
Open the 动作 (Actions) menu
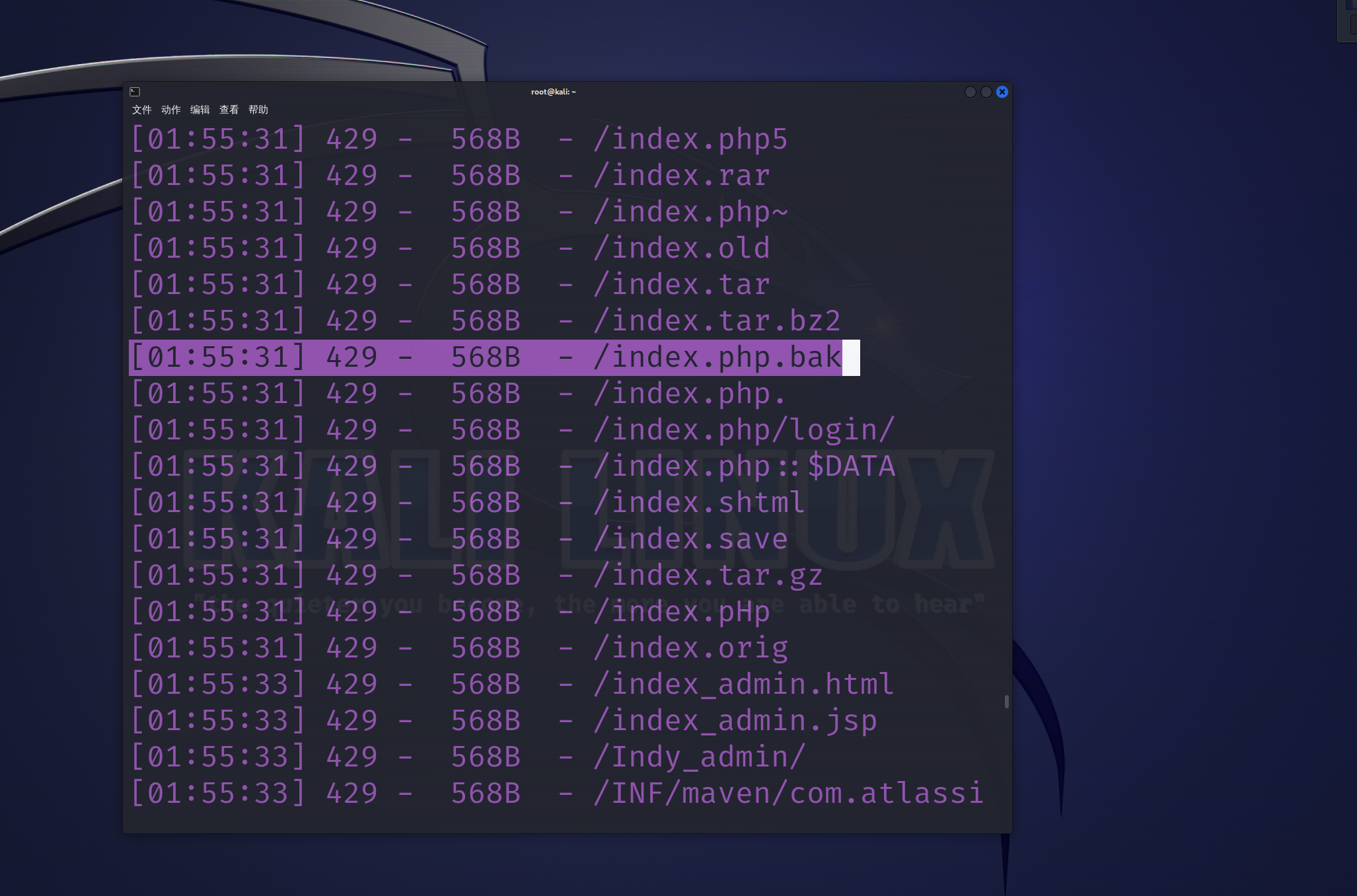(170, 110)
